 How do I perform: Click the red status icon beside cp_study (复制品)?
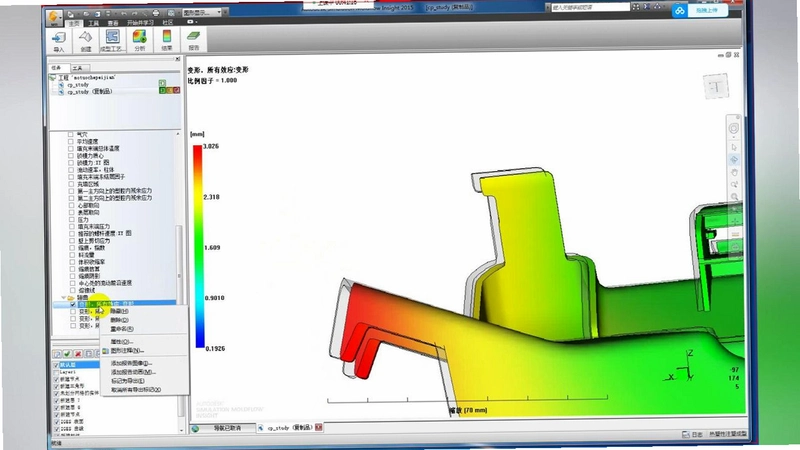pos(177,90)
